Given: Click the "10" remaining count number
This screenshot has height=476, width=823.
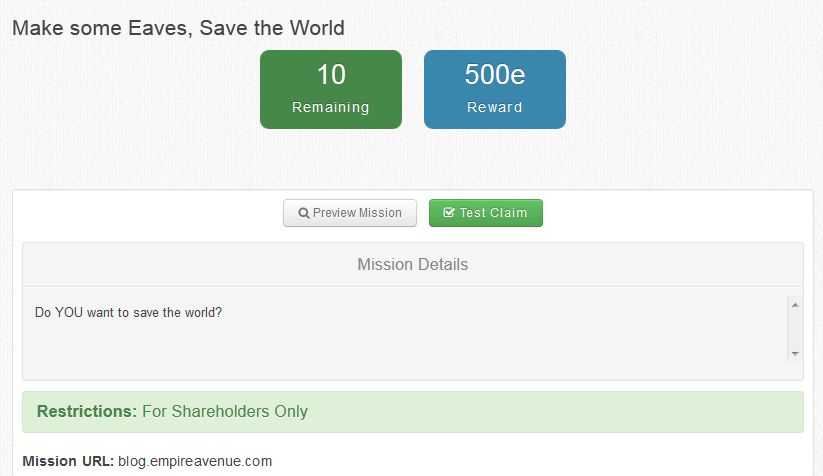Looking at the screenshot, I should [331, 75].
